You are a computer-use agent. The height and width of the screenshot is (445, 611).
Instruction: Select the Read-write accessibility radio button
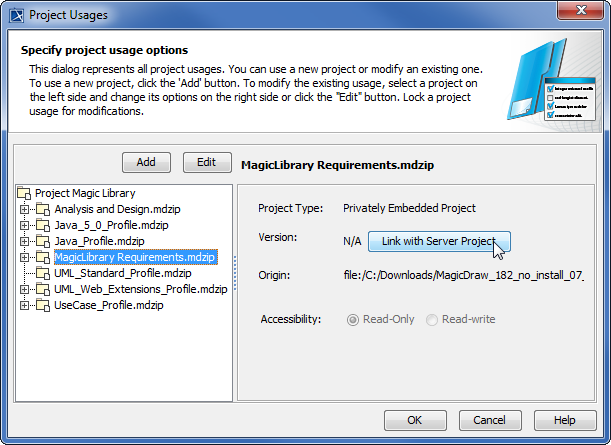(x=432, y=320)
